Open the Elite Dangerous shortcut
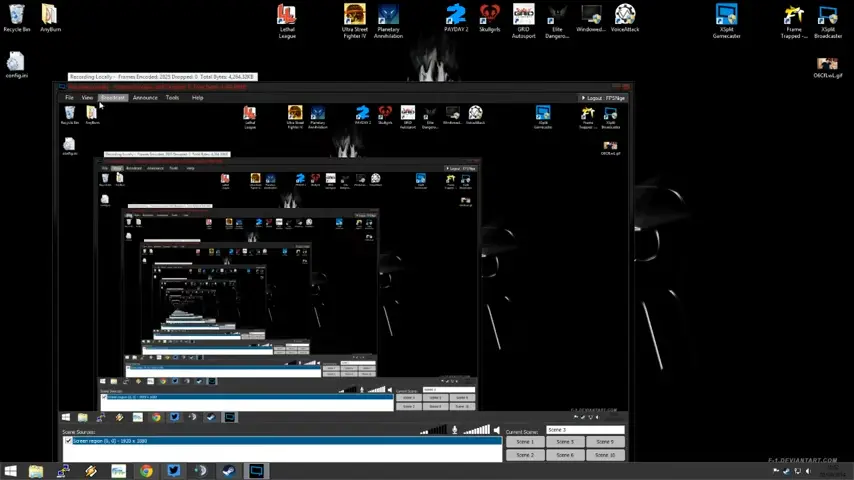 click(x=557, y=21)
